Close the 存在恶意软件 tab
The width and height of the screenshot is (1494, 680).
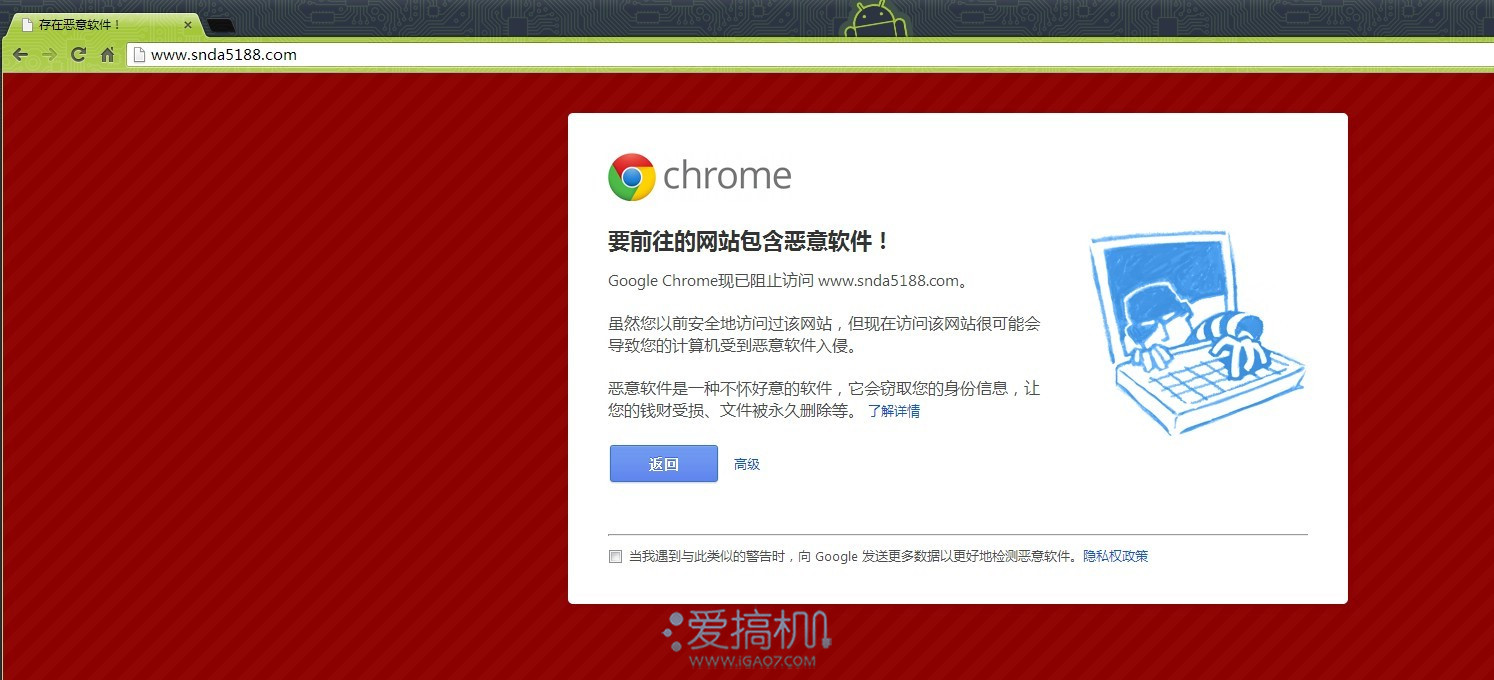187,25
